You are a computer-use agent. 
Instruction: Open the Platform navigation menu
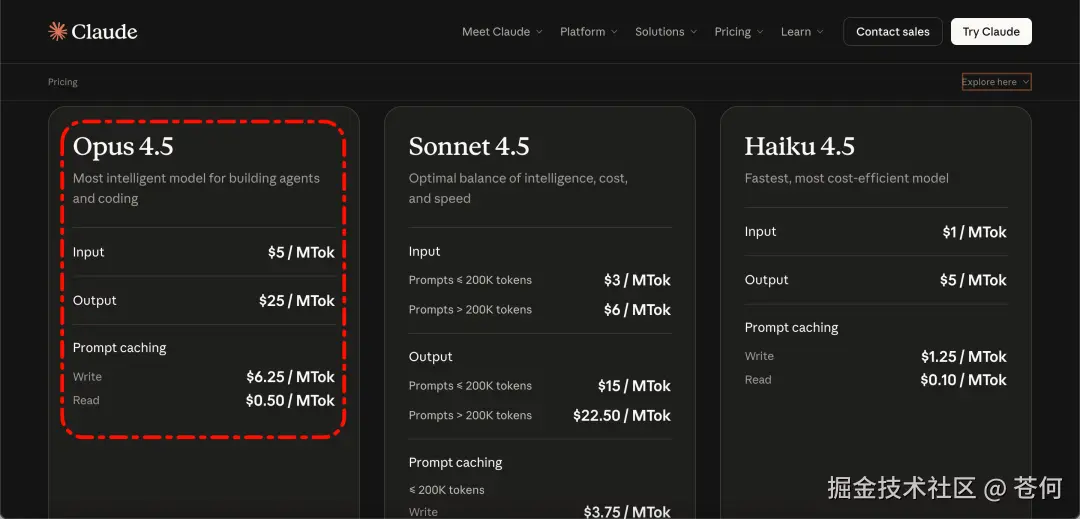(x=582, y=32)
